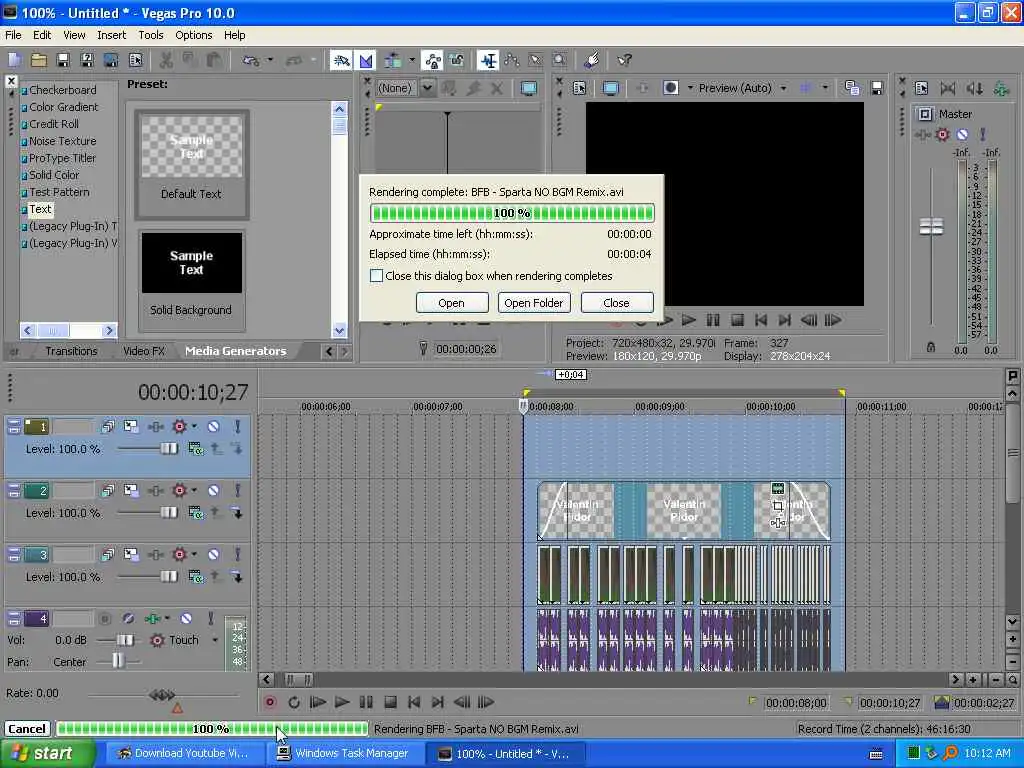
Task: Click the New project icon in the toolbar
Action: (x=14, y=61)
